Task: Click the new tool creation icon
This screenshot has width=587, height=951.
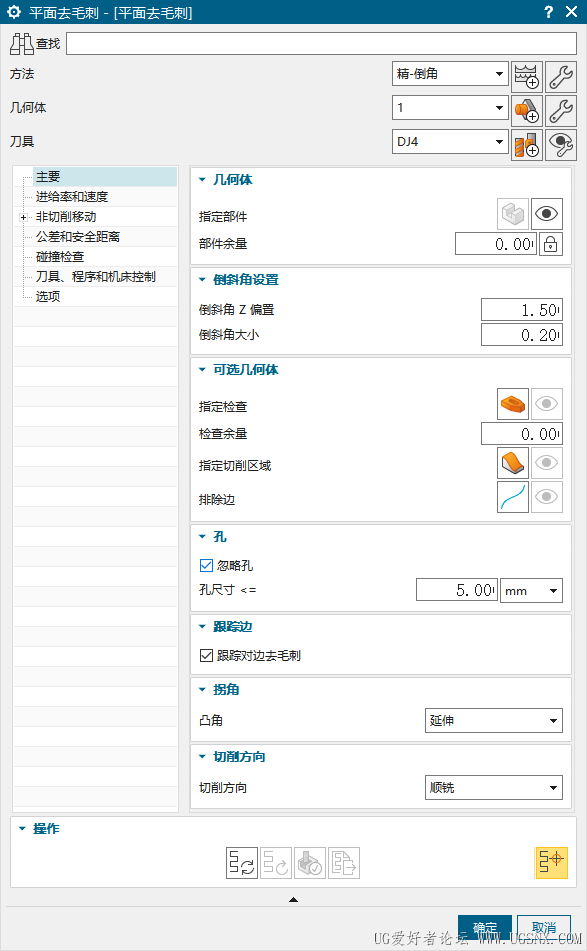Action: (525, 141)
